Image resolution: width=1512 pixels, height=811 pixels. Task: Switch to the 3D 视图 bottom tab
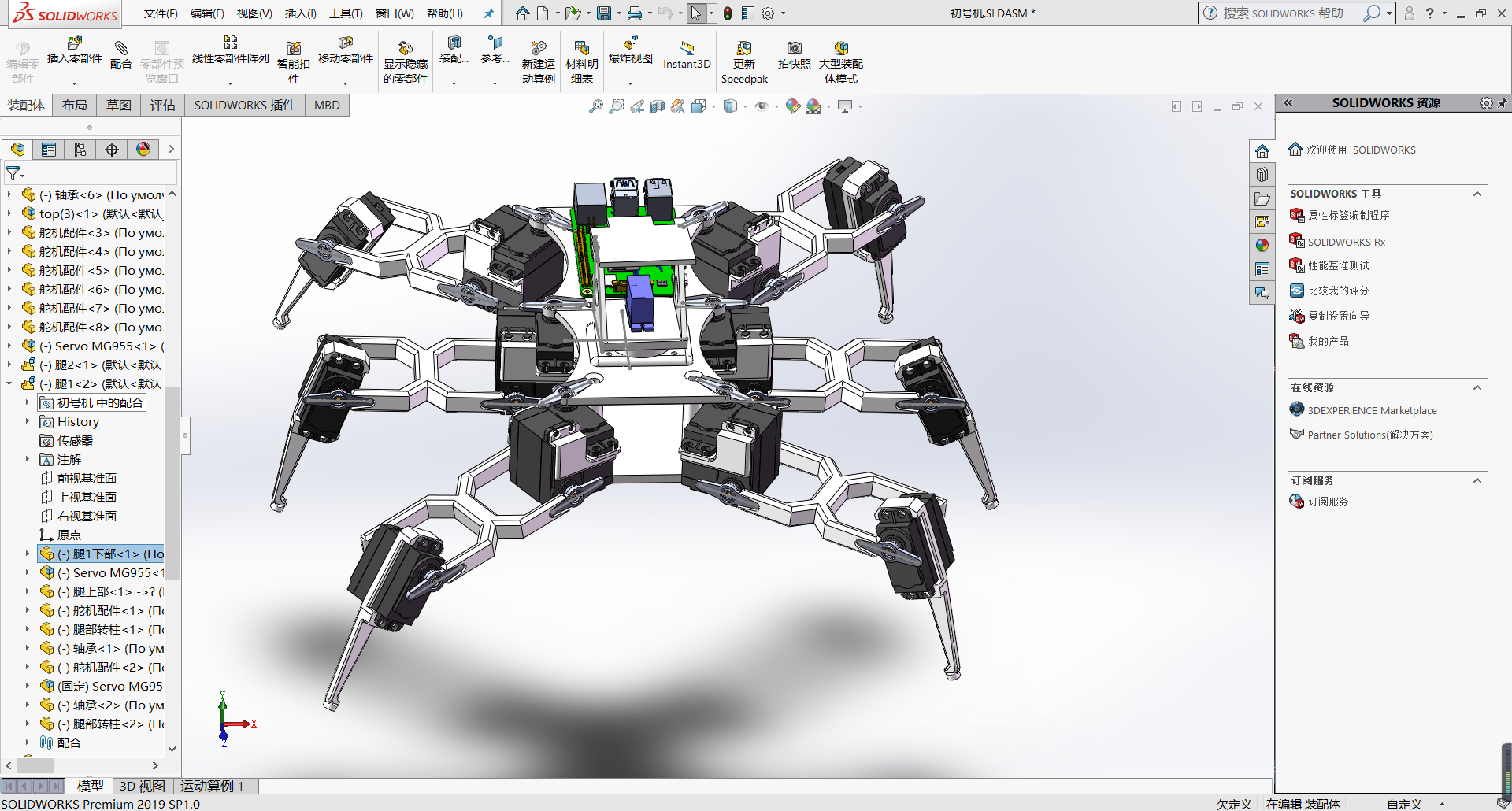pos(142,786)
